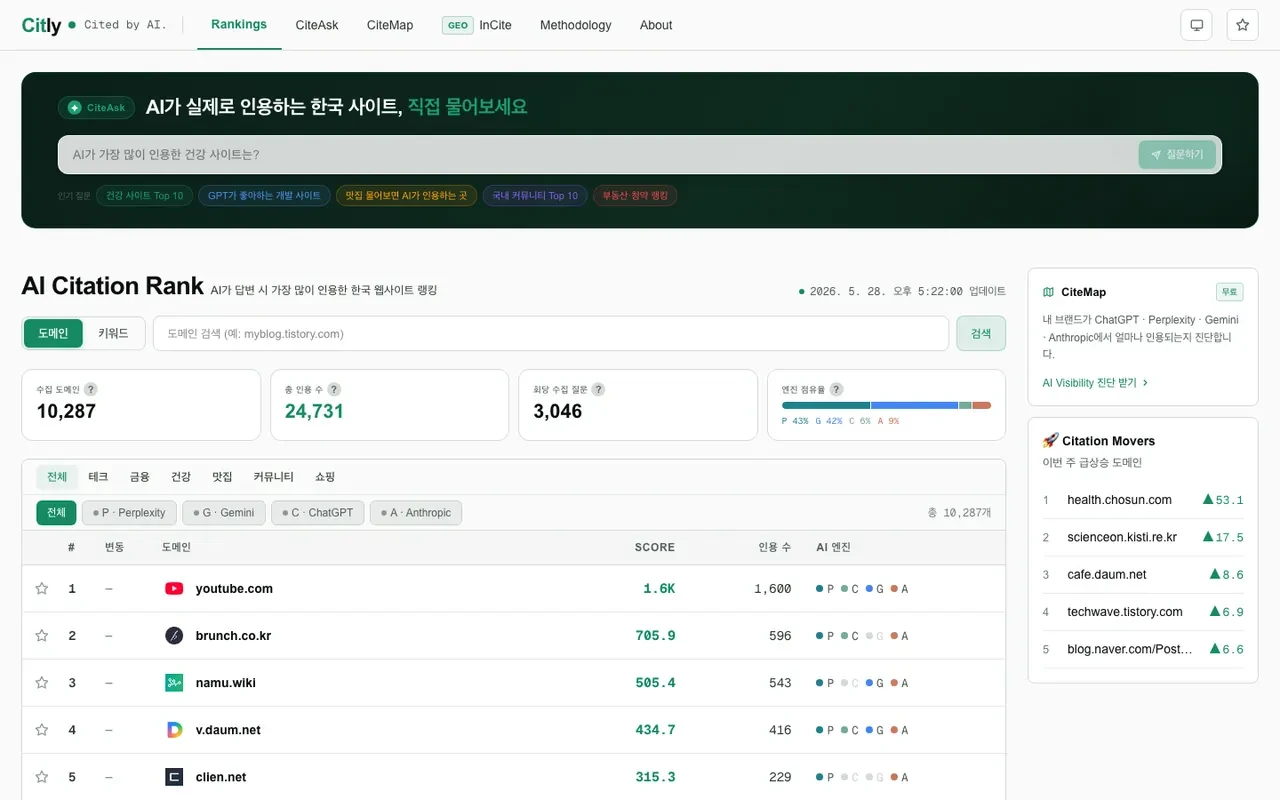Focus the 도메인 검색 input field
The image size is (1280, 800).
point(550,334)
